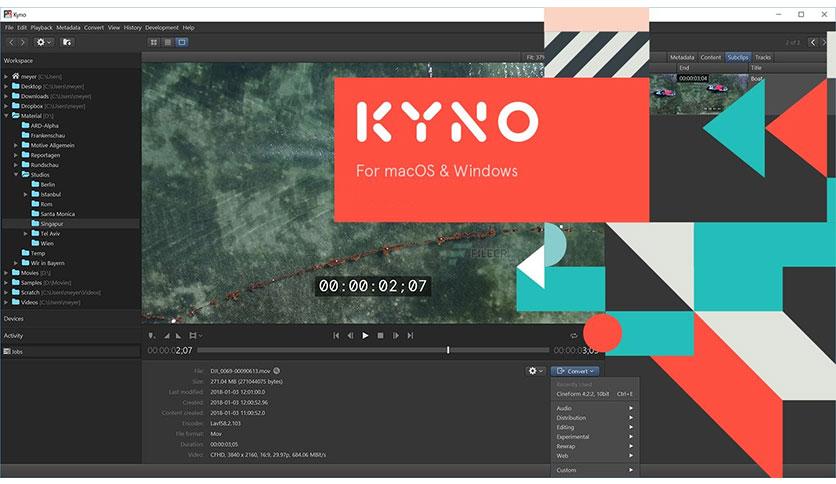Image resolution: width=836 pixels, height=484 pixels.
Task: Go forward with the right navigation arrow
Action: pos(22,42)
